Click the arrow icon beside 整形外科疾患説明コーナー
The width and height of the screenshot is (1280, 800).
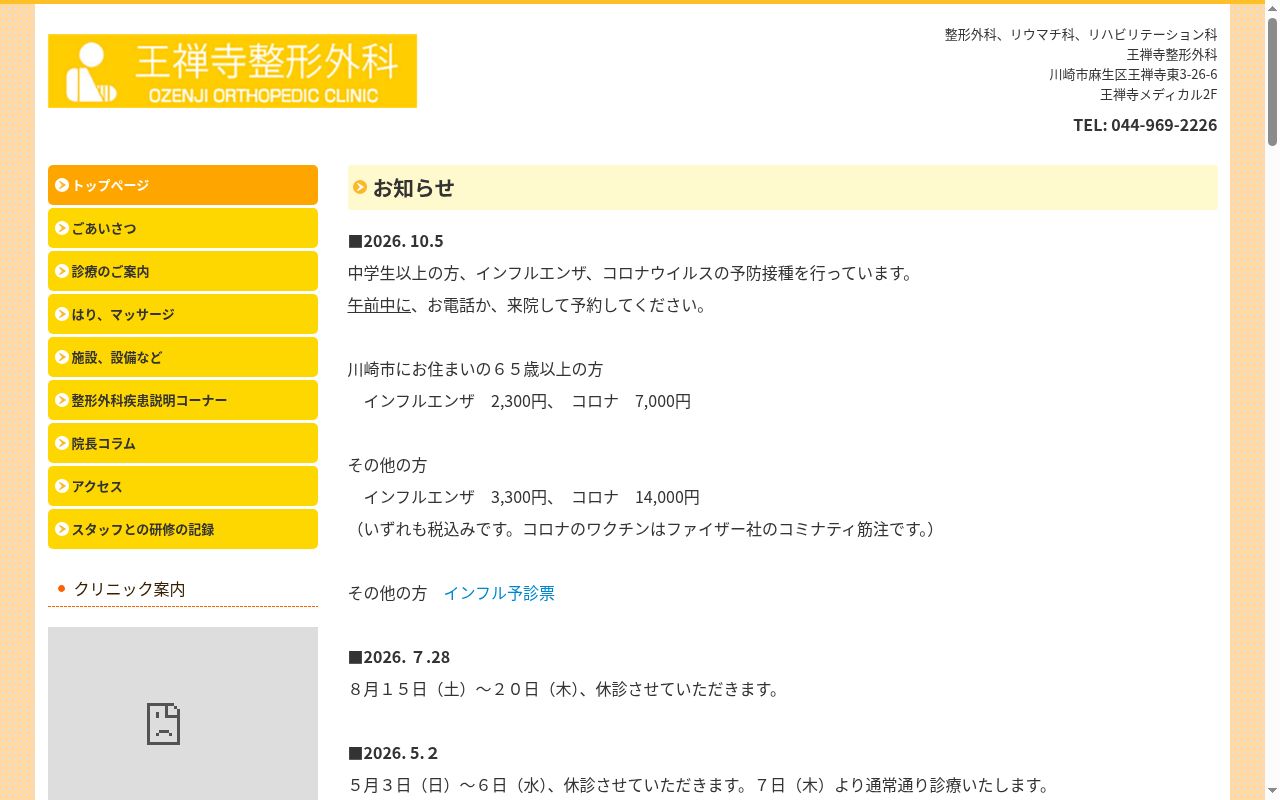tap(62, 400)
